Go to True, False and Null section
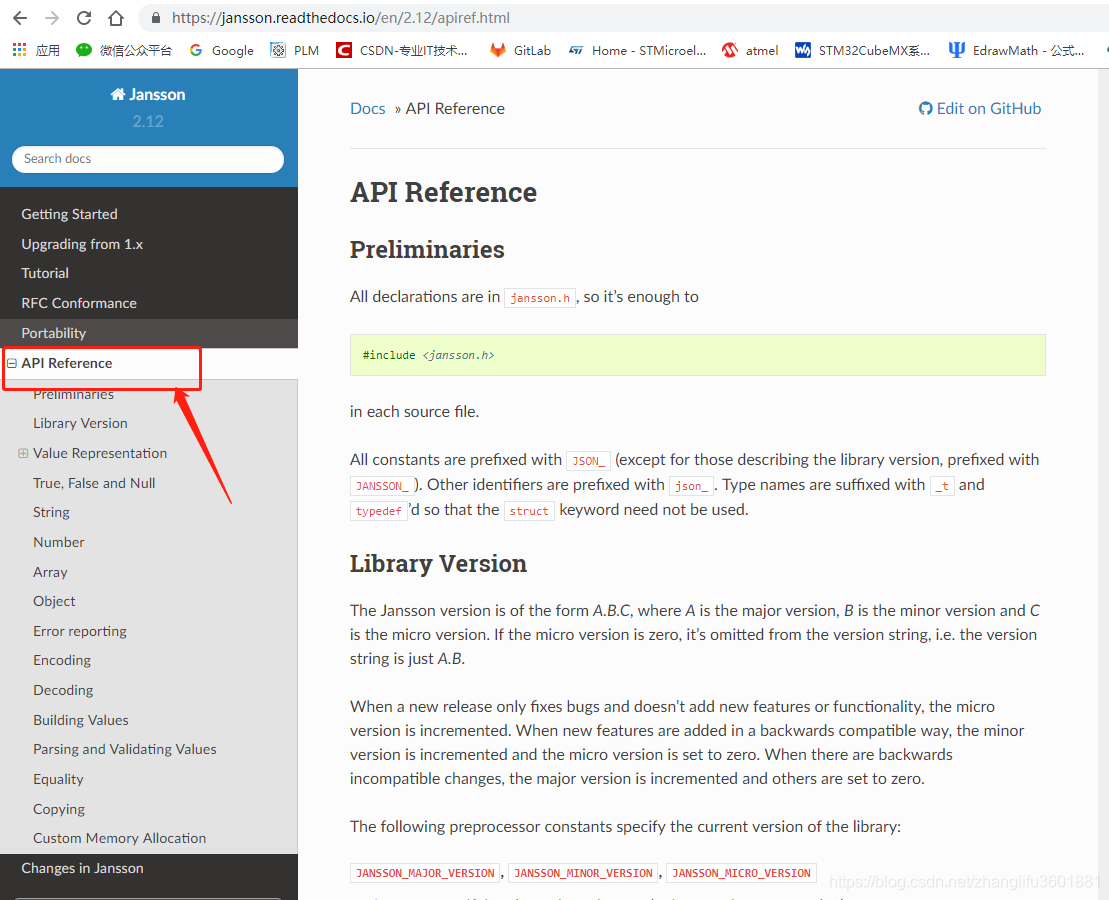 (x=94, y=483)
